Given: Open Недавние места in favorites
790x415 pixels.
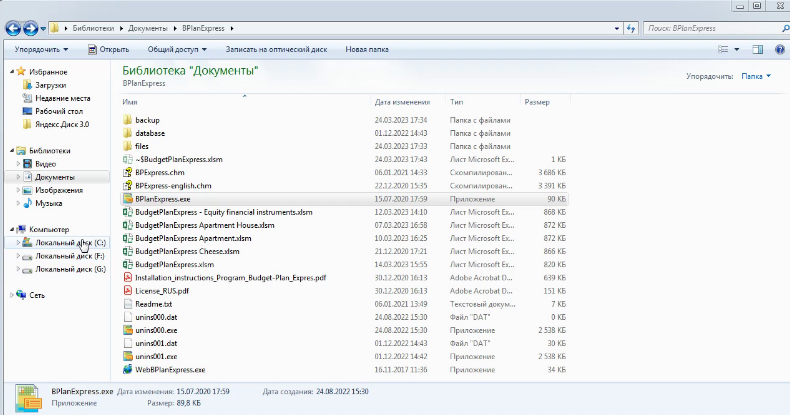Looking at the screenshot, I should coord(62,98).
